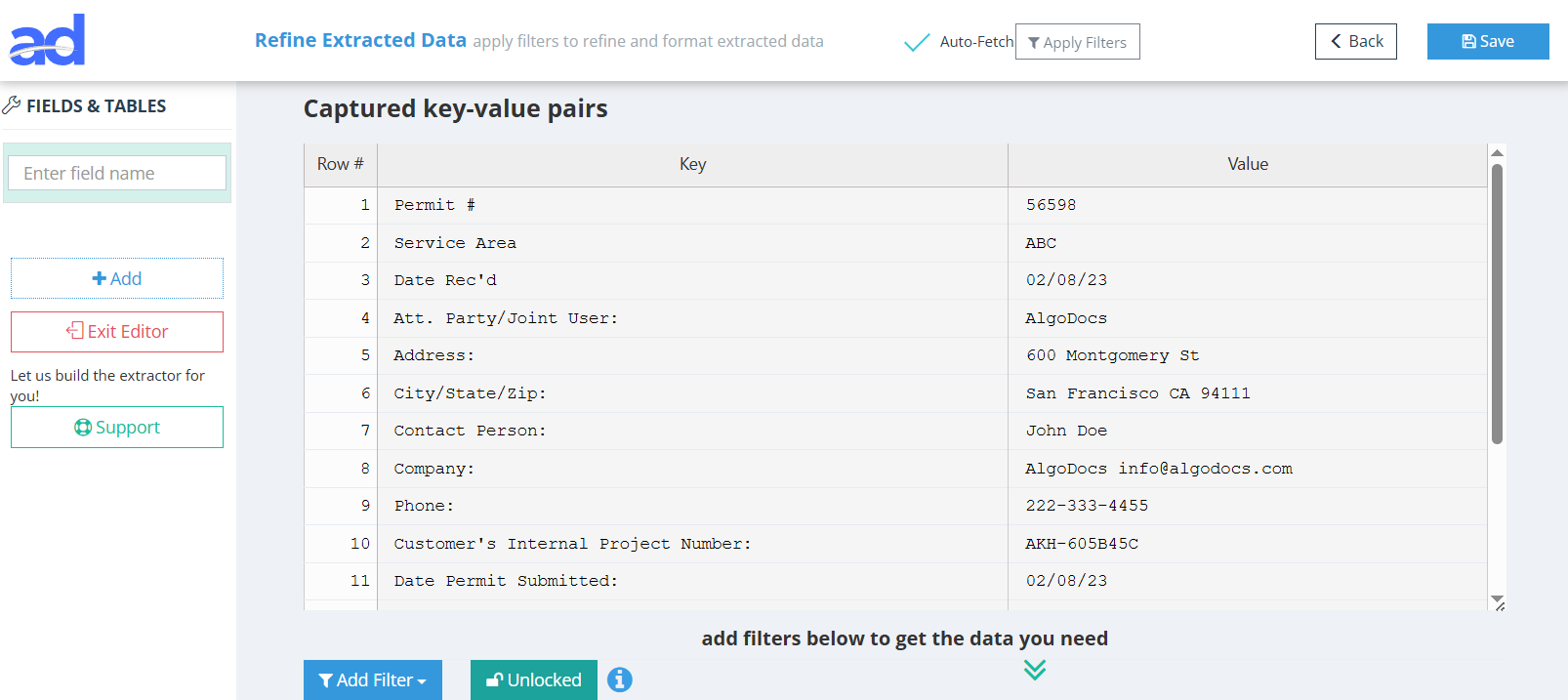Go Back to previous step
Screen dimensions: 1568x700
pyautogui.click(x=1356, y=41)
